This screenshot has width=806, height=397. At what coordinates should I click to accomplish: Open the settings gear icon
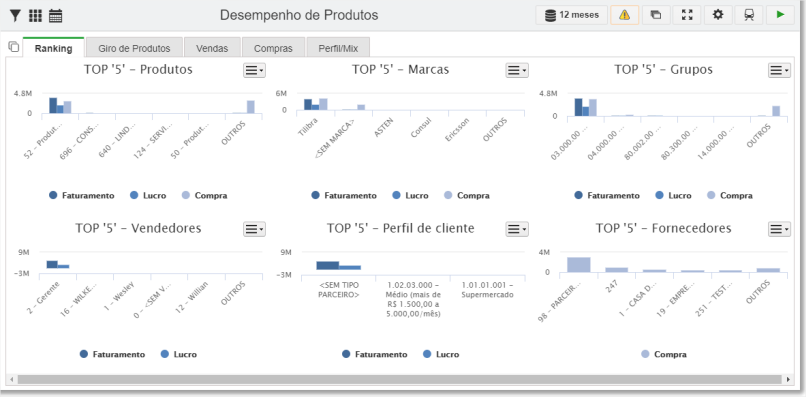tap(718, 15)
